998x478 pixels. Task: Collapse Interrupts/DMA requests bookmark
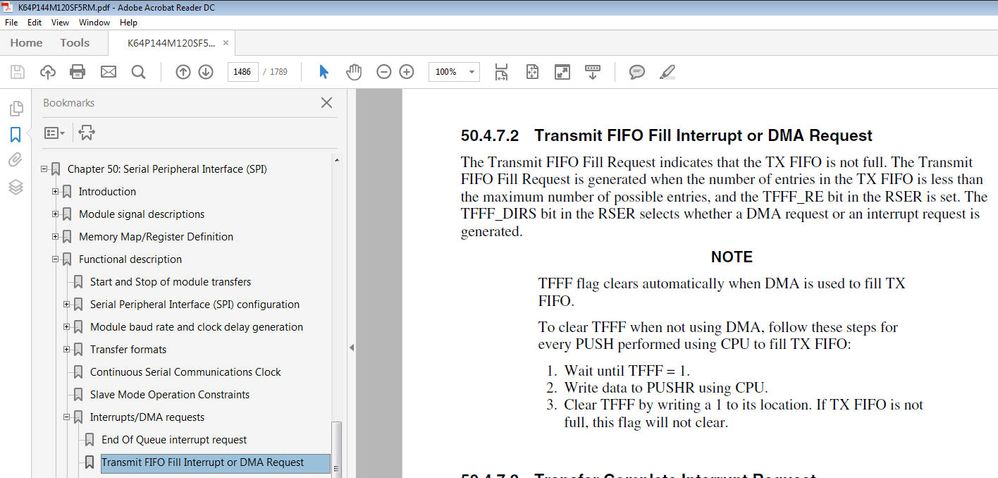pos(67,417)
